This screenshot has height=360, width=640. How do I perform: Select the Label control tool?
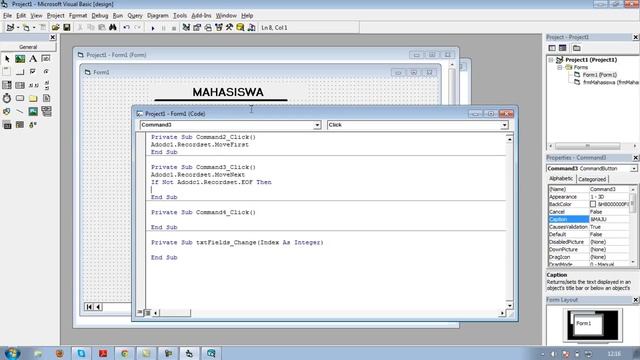click(x=33, y=59)
